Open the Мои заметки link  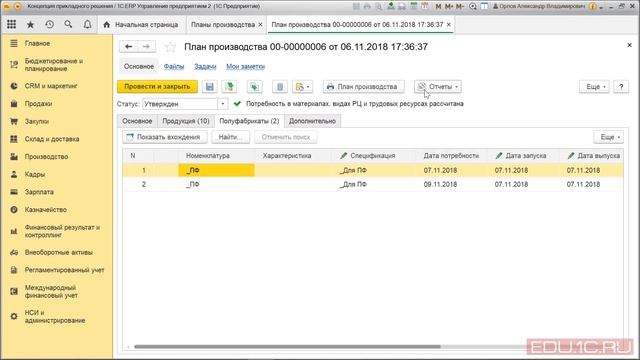[x=245, y=66]
